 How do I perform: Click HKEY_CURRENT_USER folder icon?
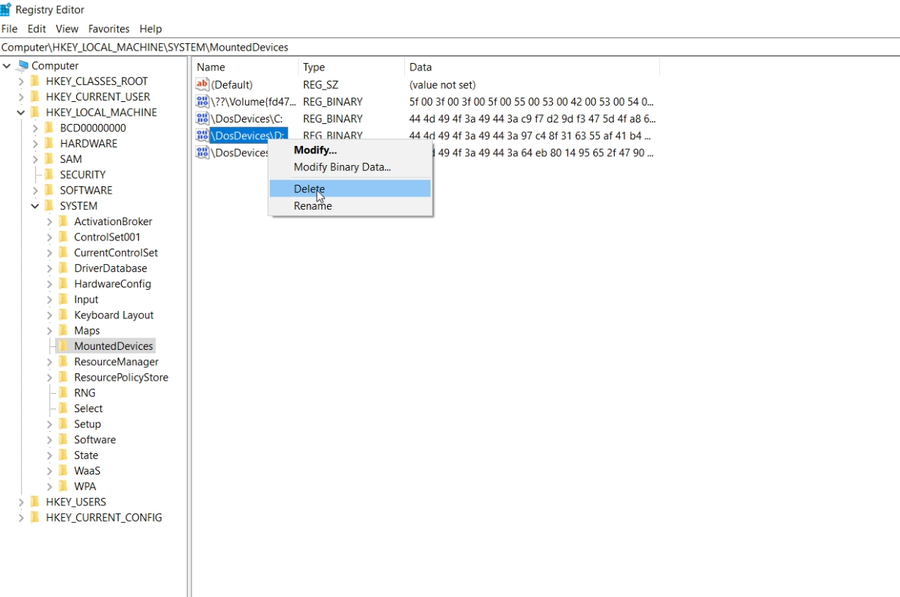(x=35, y=96)
